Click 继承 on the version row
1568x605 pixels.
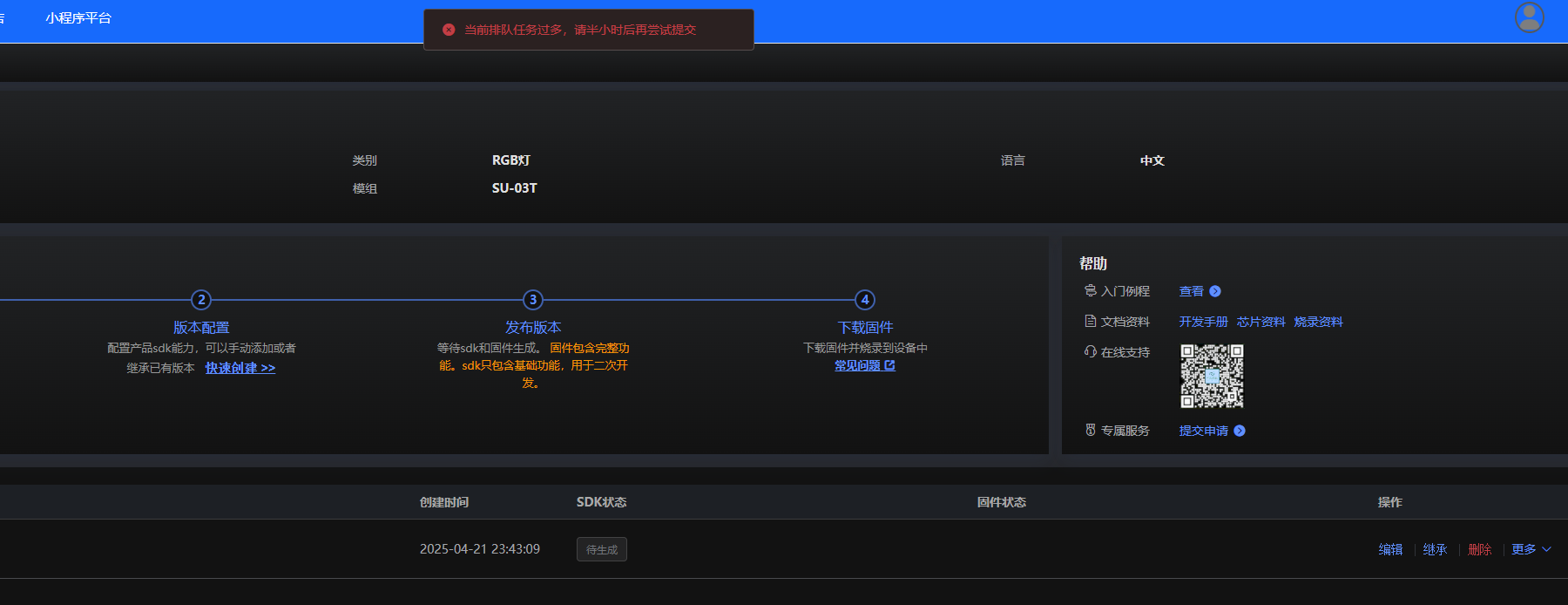click(x=1435, y=549)
